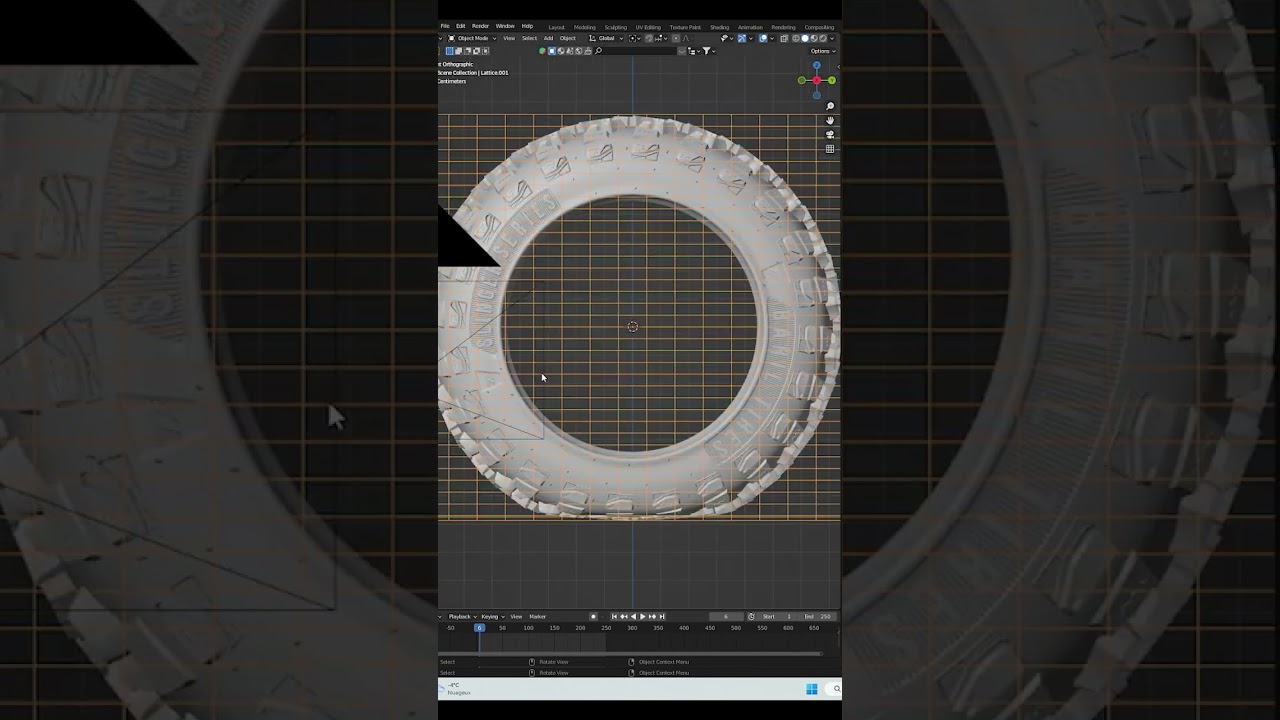The height and width of the screenshot is (720, 1280).
Task: Toggle viewport gizmos display
Action: click(742, 38)
